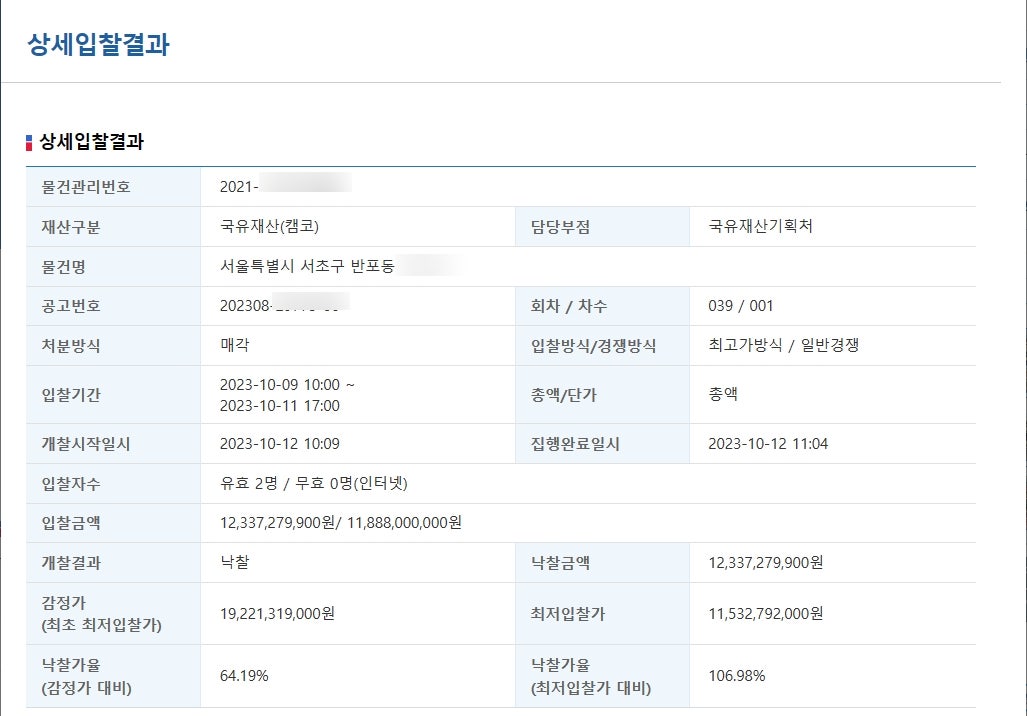Screen dimensions: 1027x716
Task: Click the 19,221,319,000원 appraisal price
Action: [x=277, y=613]
